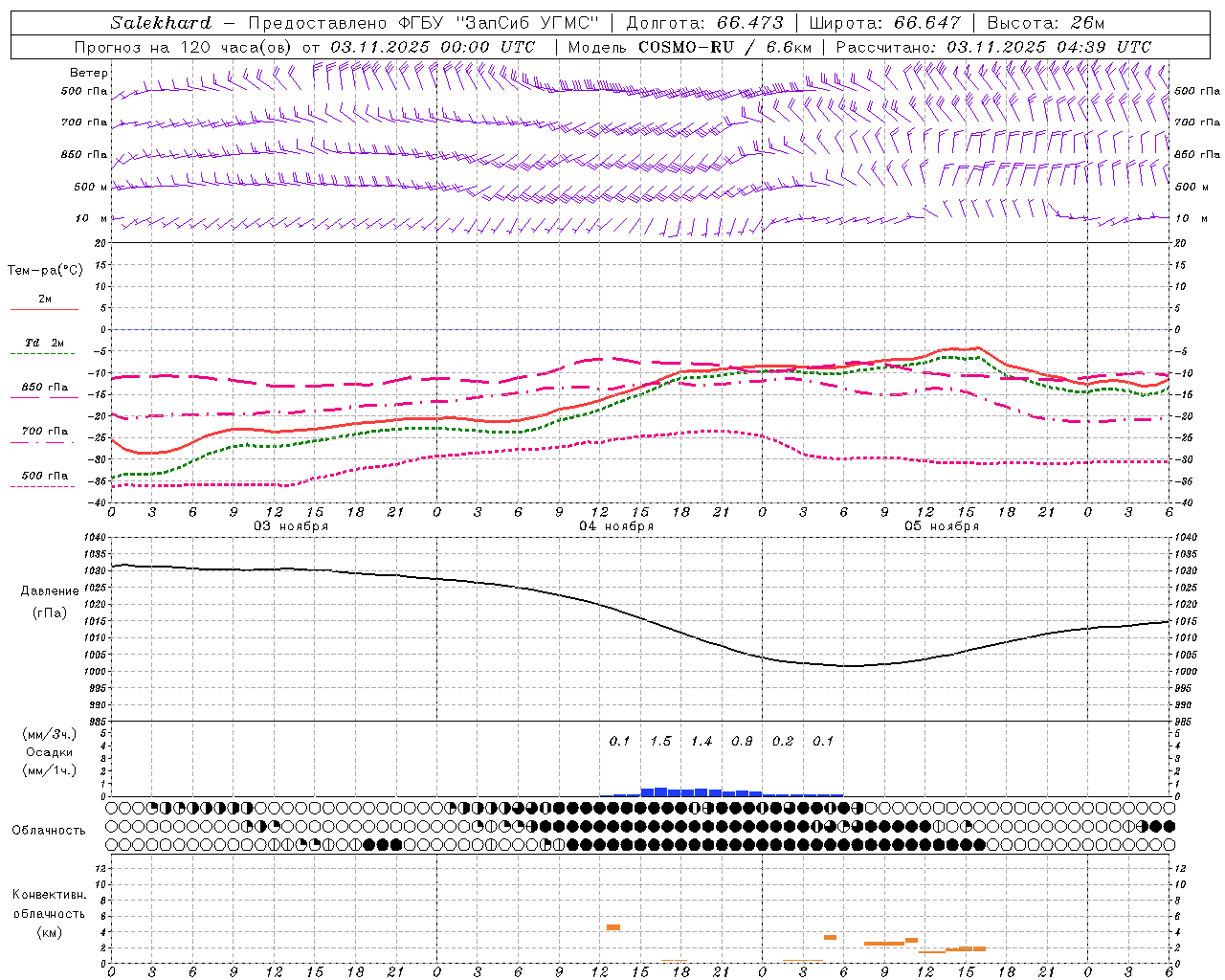This screenshot has width=1225, height=980.
Task: Click the '0.2' precipitation amount
Action: pos(783,742)
